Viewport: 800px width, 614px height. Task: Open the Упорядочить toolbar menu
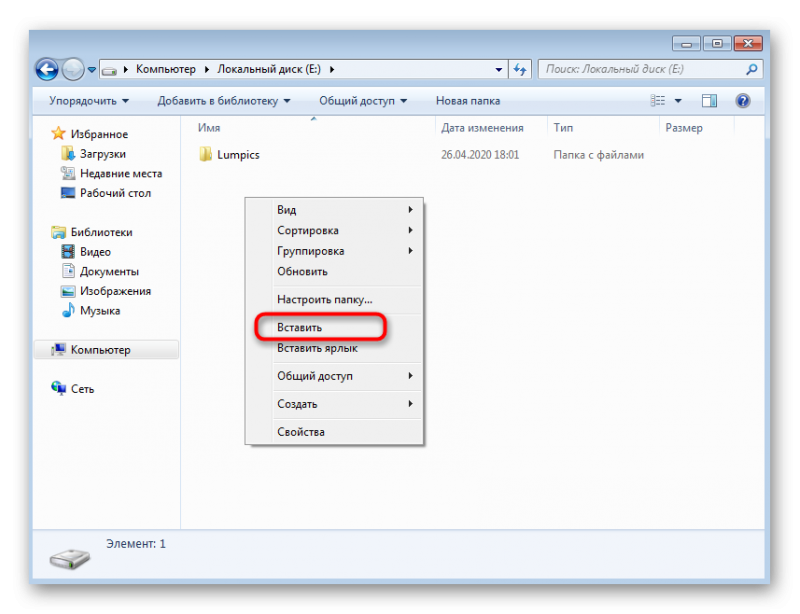(89, 101)
